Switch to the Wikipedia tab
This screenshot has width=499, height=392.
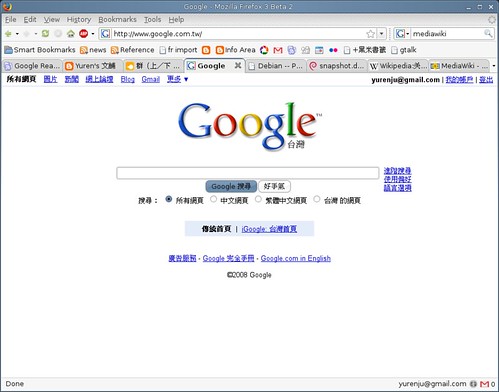pyautogui.click(x=398, y=66)
